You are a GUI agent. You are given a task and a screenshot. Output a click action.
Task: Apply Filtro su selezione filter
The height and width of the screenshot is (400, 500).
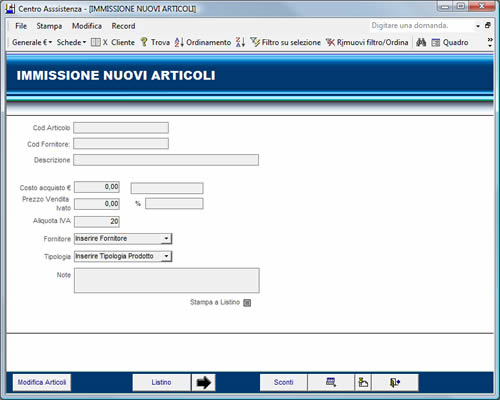pyautogui.click(x=285, y=42)
